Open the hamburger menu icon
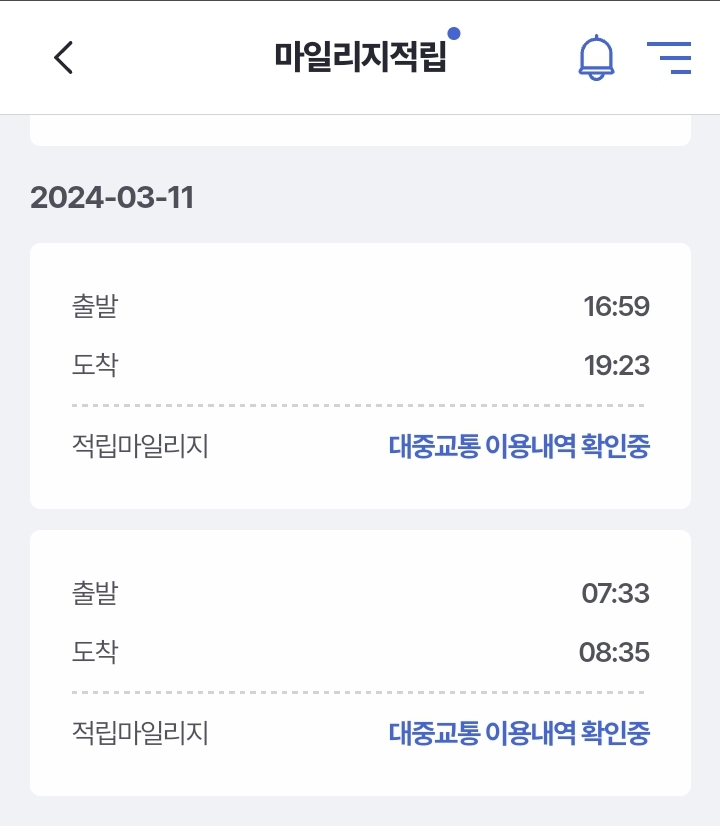The image size is (720, 826). pyautogui.click(x=669, y=58)
